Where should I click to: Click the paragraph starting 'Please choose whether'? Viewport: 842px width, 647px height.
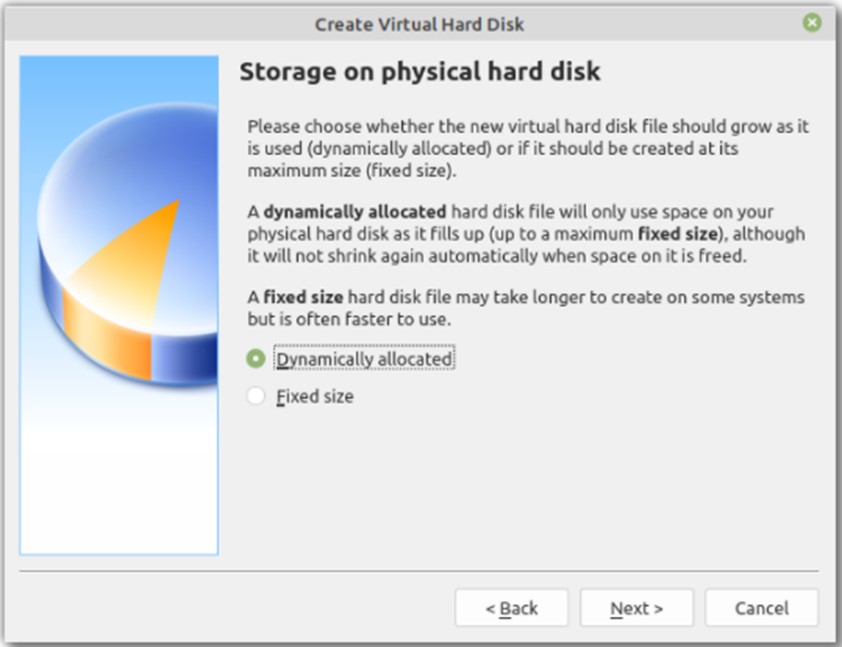528,148
